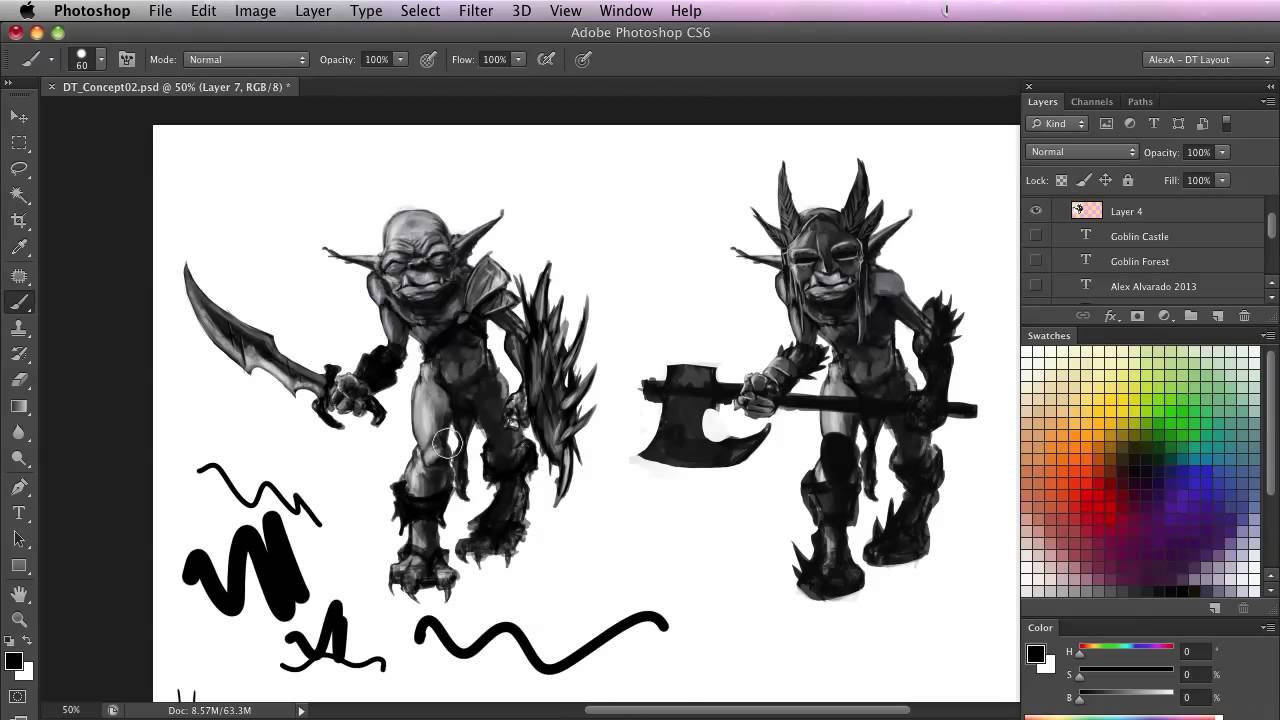Open the Select menu
This screenshot has height=720, width=1280.
(420, 11)
